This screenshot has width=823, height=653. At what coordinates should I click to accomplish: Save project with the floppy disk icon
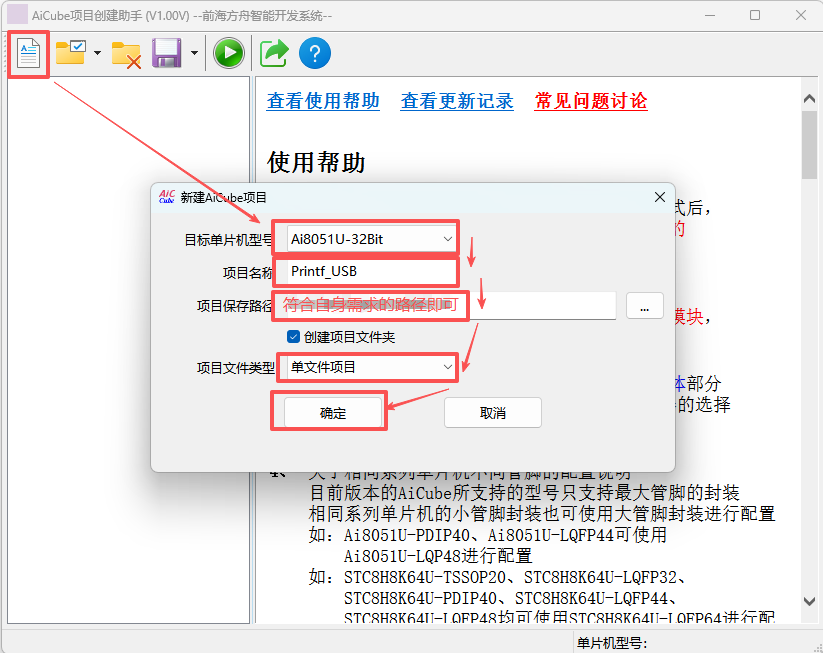[x=166, y=53]
